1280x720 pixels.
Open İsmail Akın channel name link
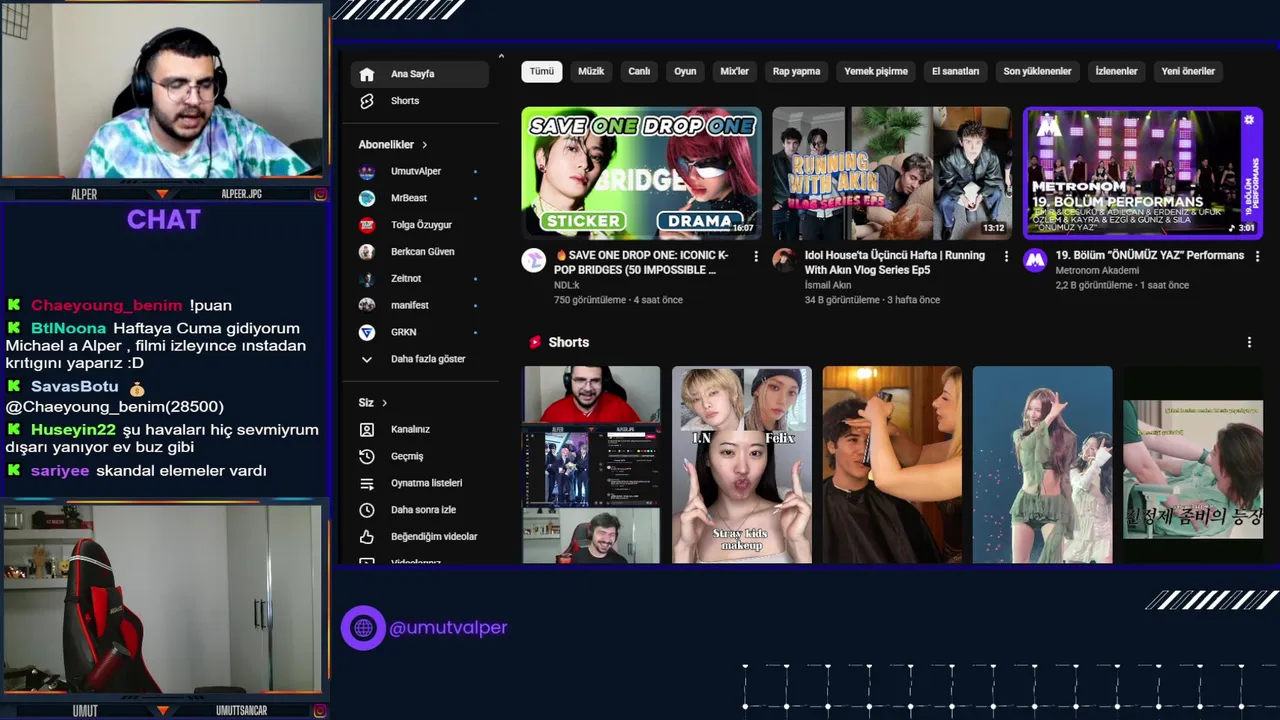pos(828,285)
